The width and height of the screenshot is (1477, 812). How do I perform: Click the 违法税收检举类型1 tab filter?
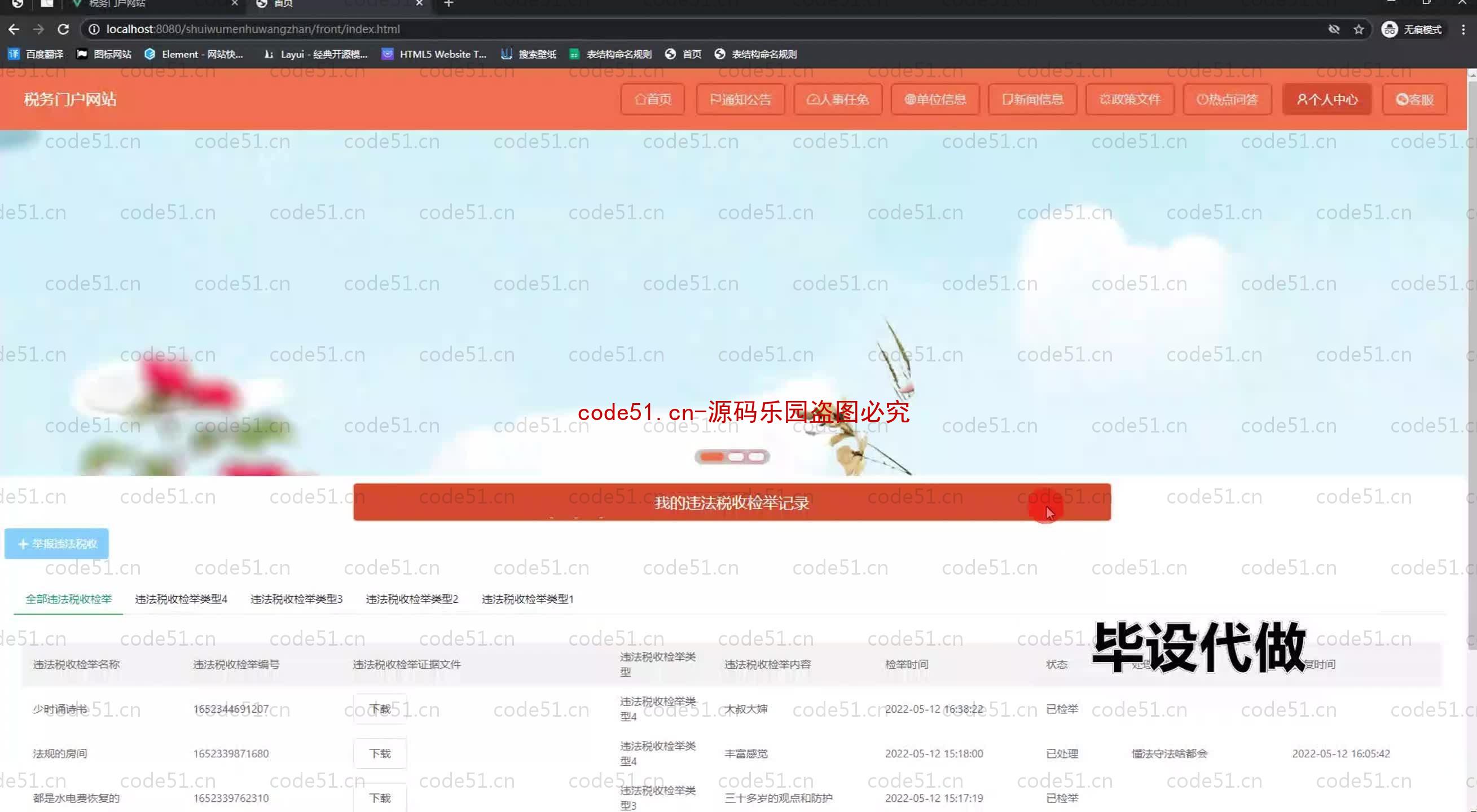pos(527,599)
